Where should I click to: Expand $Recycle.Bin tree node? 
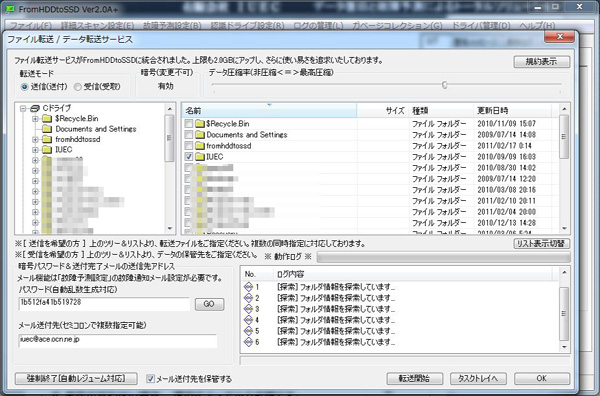click(x=35, y=119)
